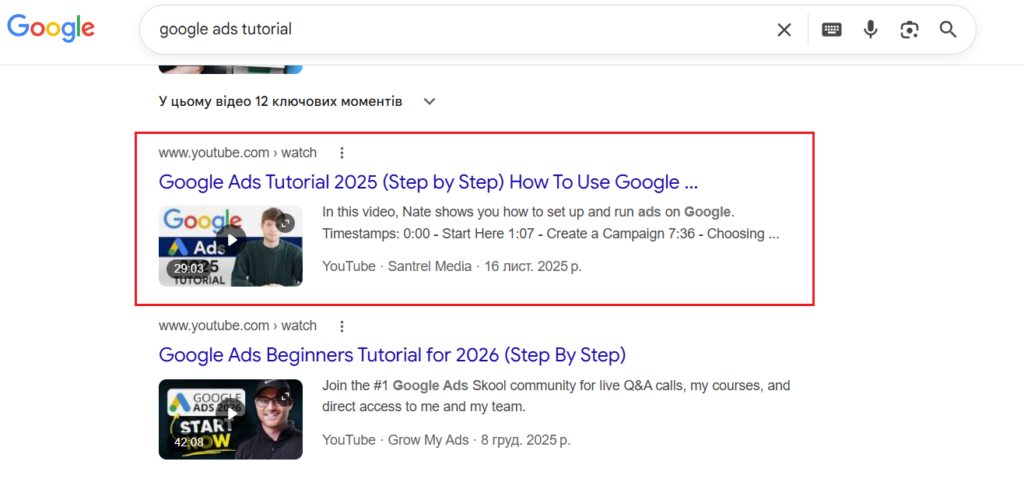
Task: Click the 29:03 duration badge on thumbnail
Action: (189, 269)
